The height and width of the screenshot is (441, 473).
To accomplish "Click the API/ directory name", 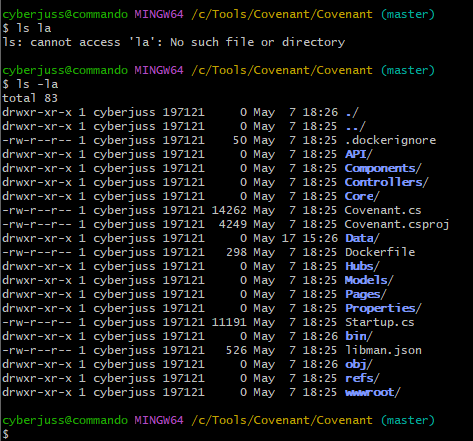I will 358,154.
